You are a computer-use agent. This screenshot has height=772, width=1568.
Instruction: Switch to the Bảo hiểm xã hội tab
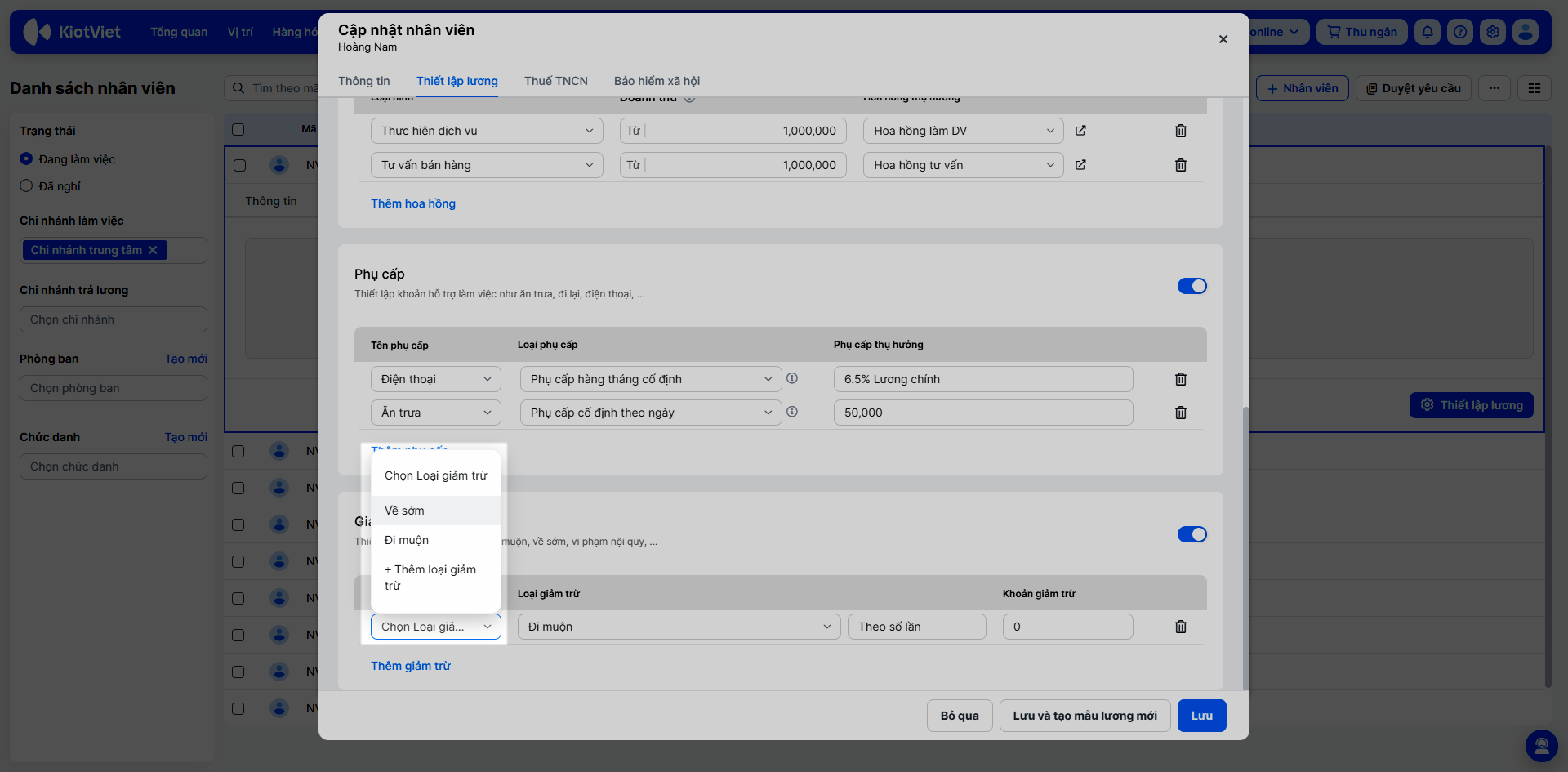pos(657,81)
